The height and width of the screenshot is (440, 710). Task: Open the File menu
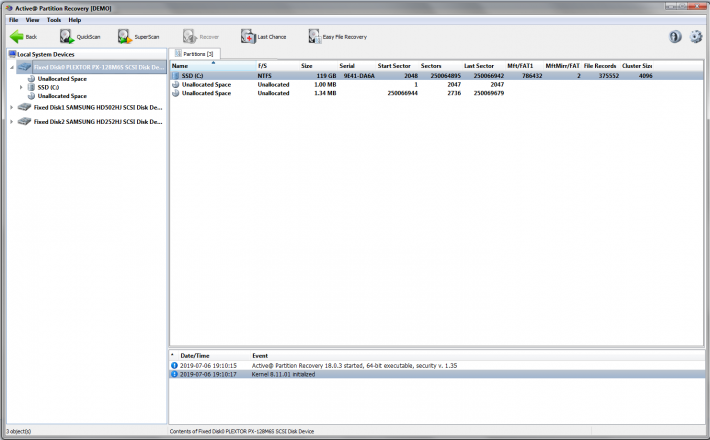click(14, 20)
